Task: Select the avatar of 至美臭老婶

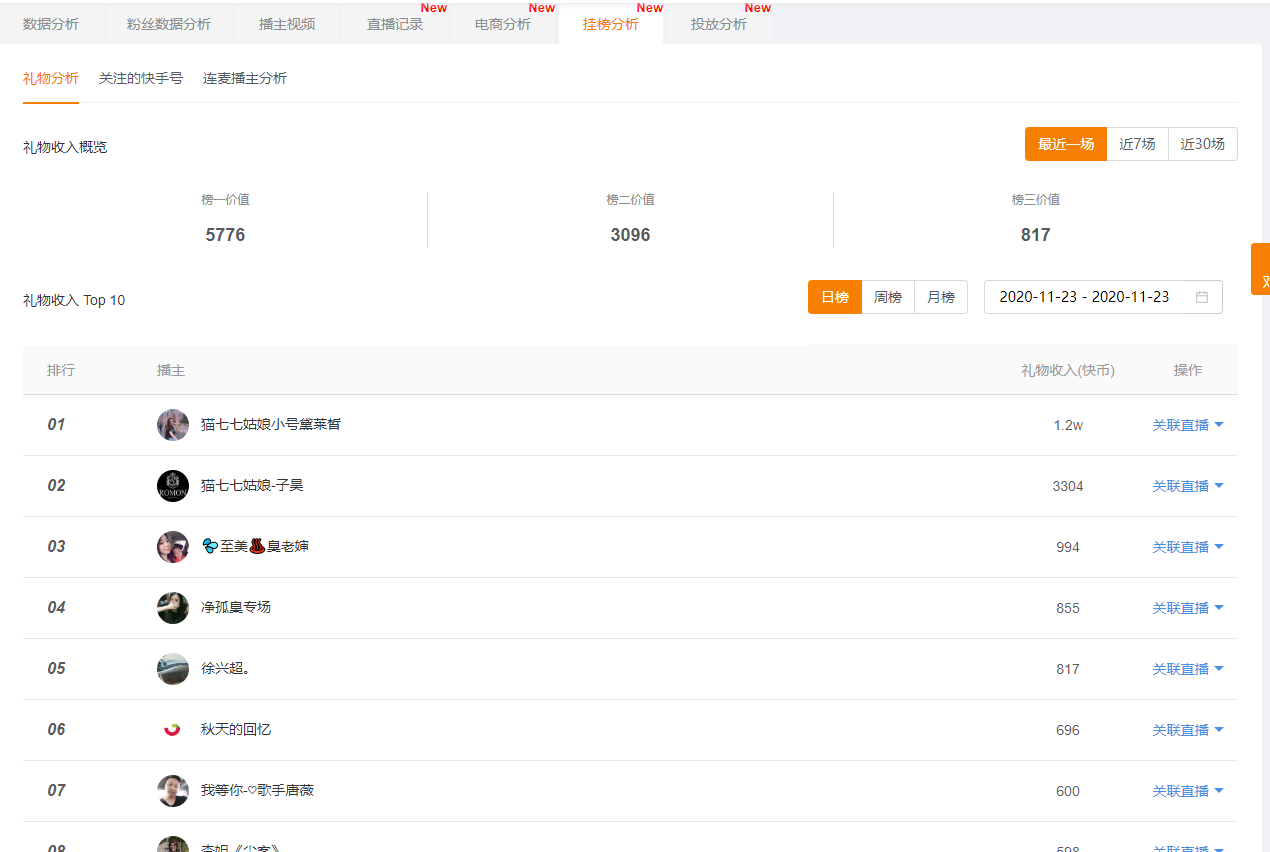Action: point(172,546)
